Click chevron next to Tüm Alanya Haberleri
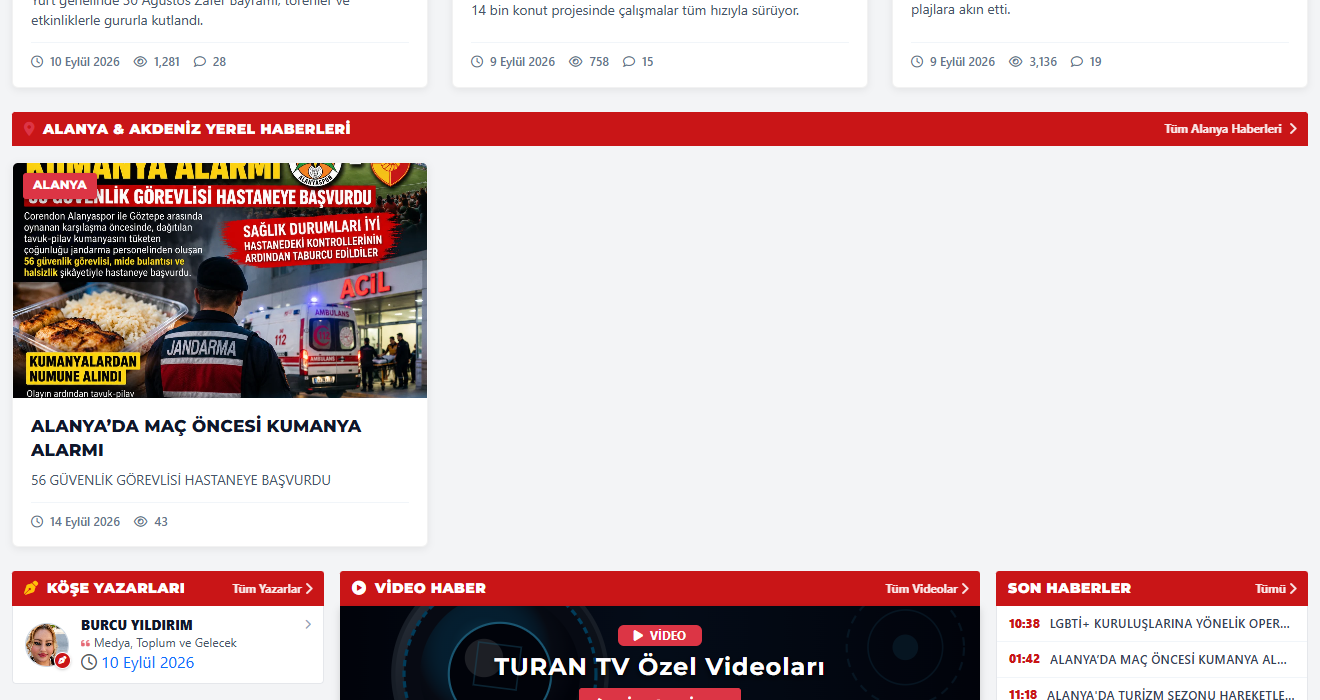1320x700 pixels. pyautogui.click(x=1293, y=129)
